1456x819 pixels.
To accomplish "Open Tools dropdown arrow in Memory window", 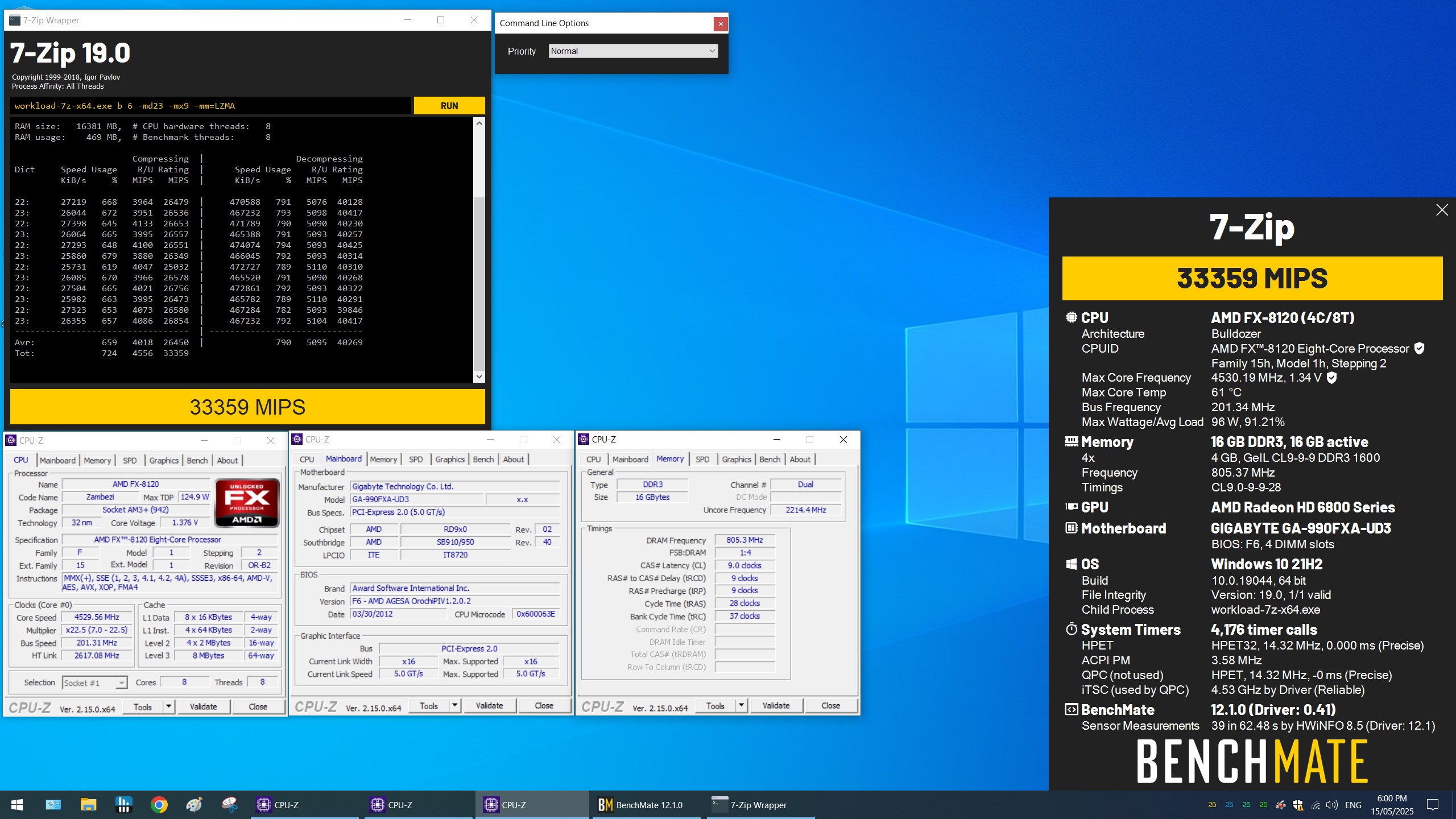I will [742, 705].
